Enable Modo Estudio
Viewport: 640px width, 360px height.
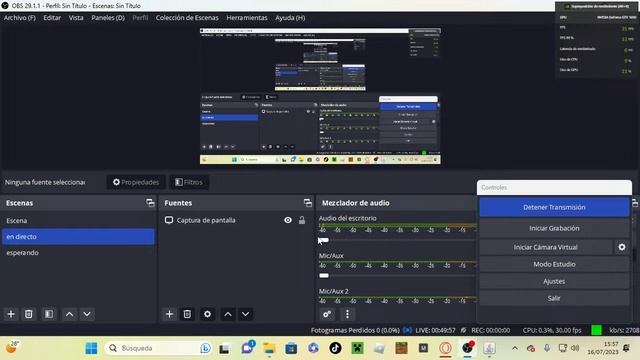pyautogui.click(x=554, y=264)
